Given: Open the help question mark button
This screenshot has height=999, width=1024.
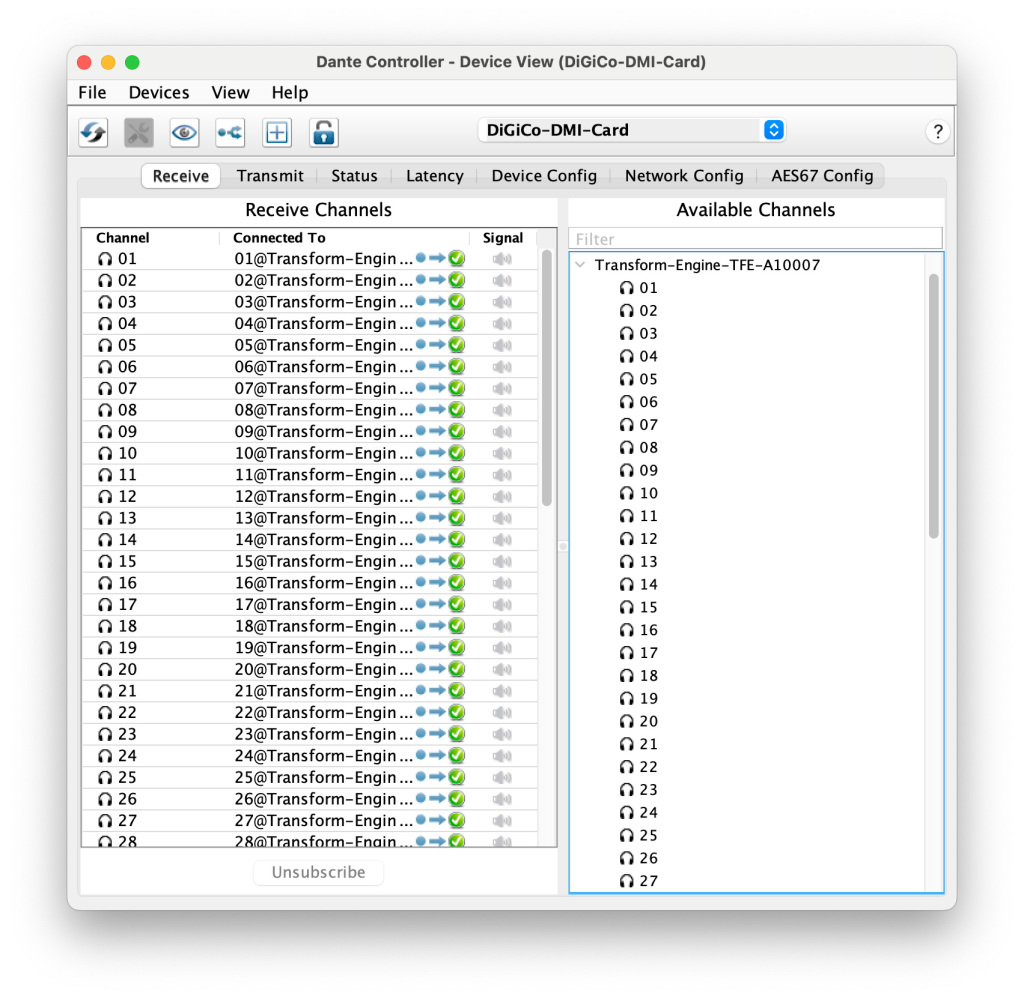Looking at the screenshot, I should tap(937, 132).
